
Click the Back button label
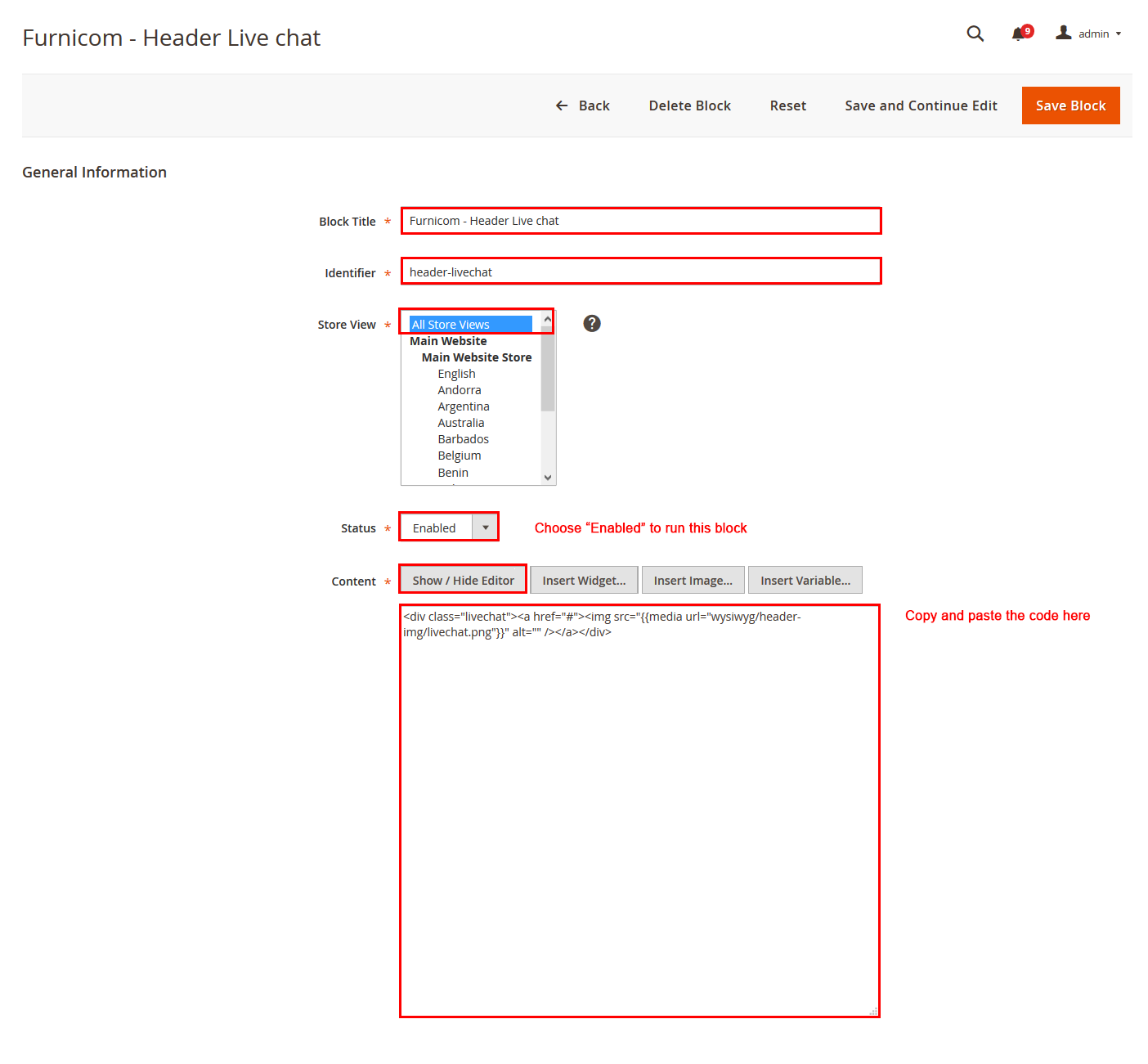594,106
